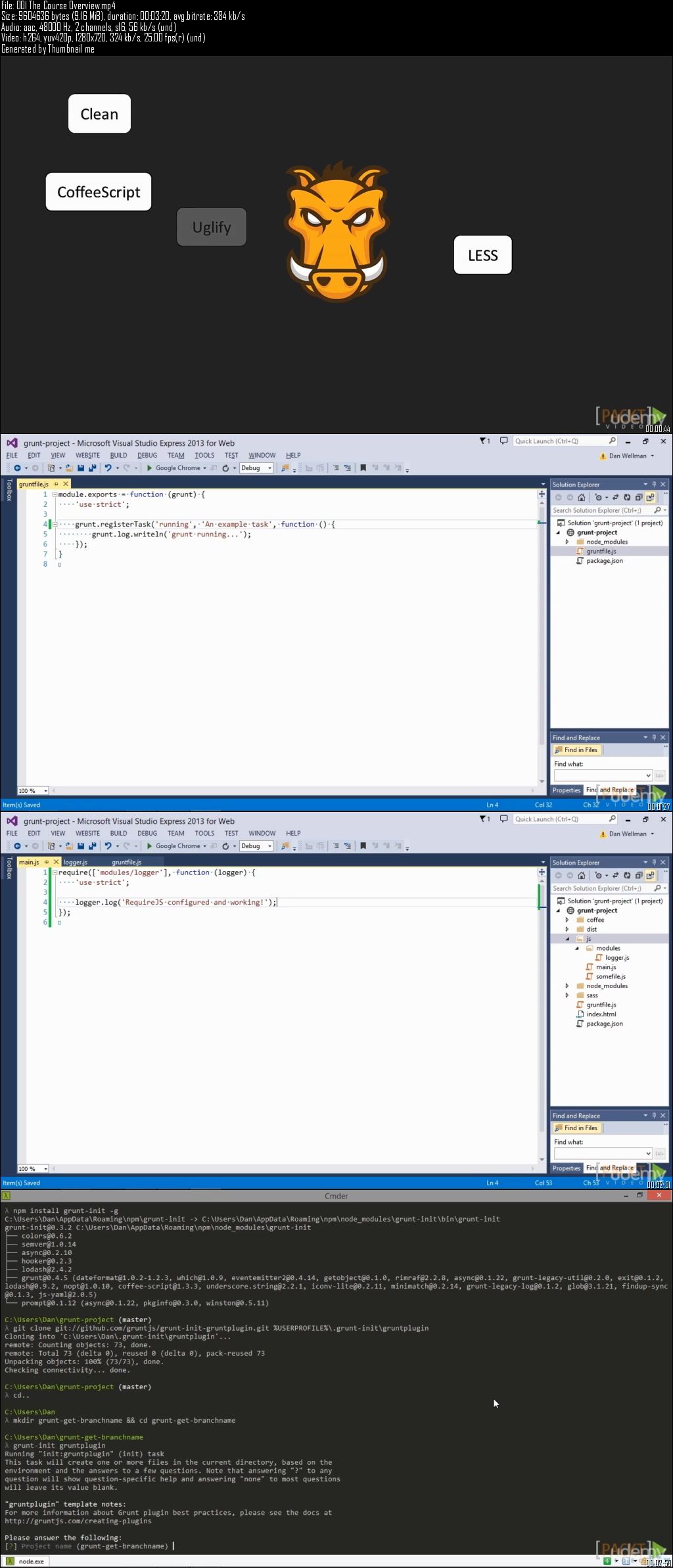Click green plus new console icon in Cmder
The width and height of the screenshot is (673, 1568).
tap(607, 1561)
